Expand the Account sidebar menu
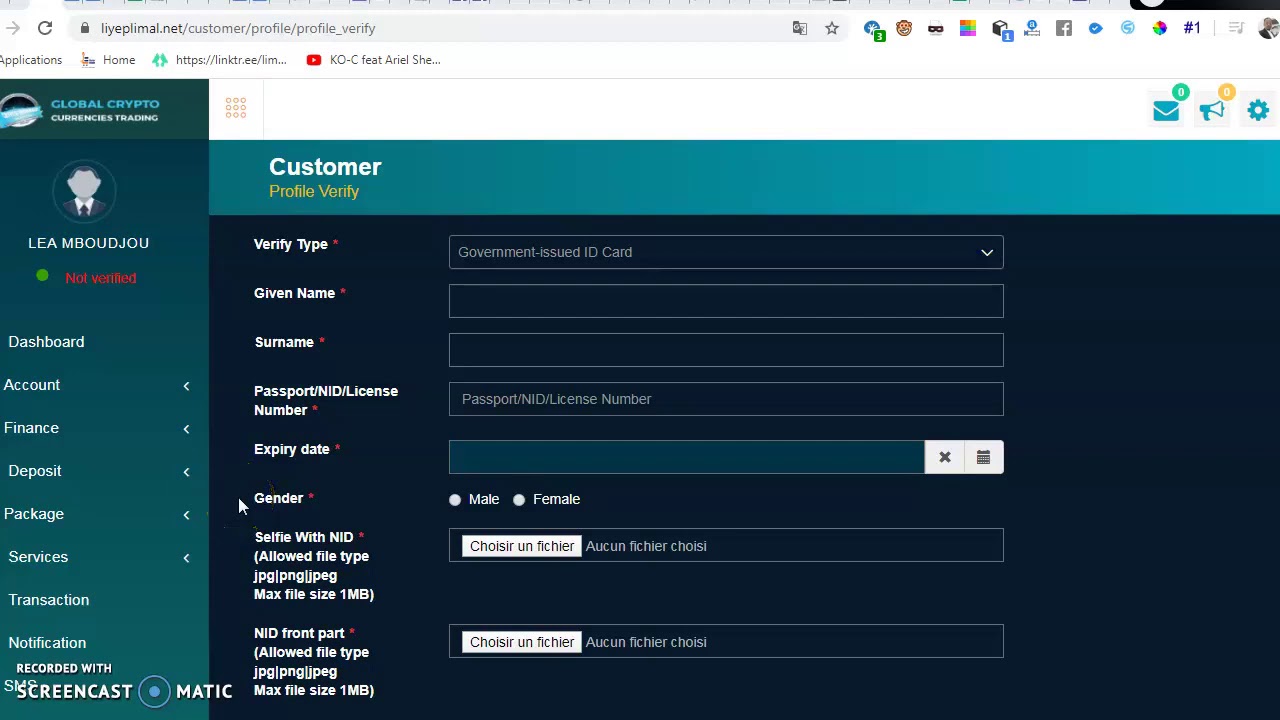This screenshot has height=720, width=1280. point(32,385)
